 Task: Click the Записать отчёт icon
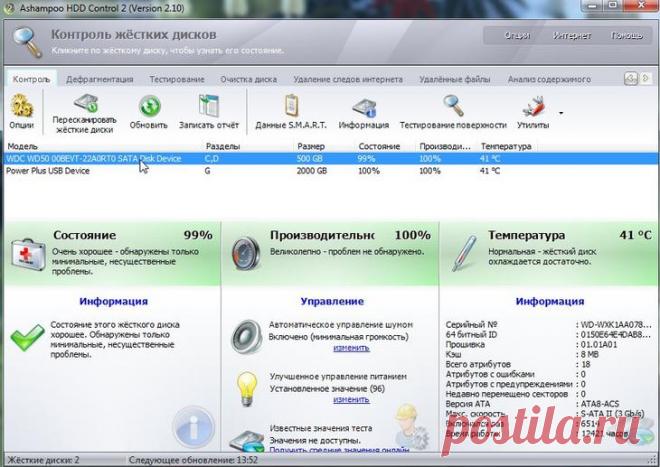click(208, 105)
